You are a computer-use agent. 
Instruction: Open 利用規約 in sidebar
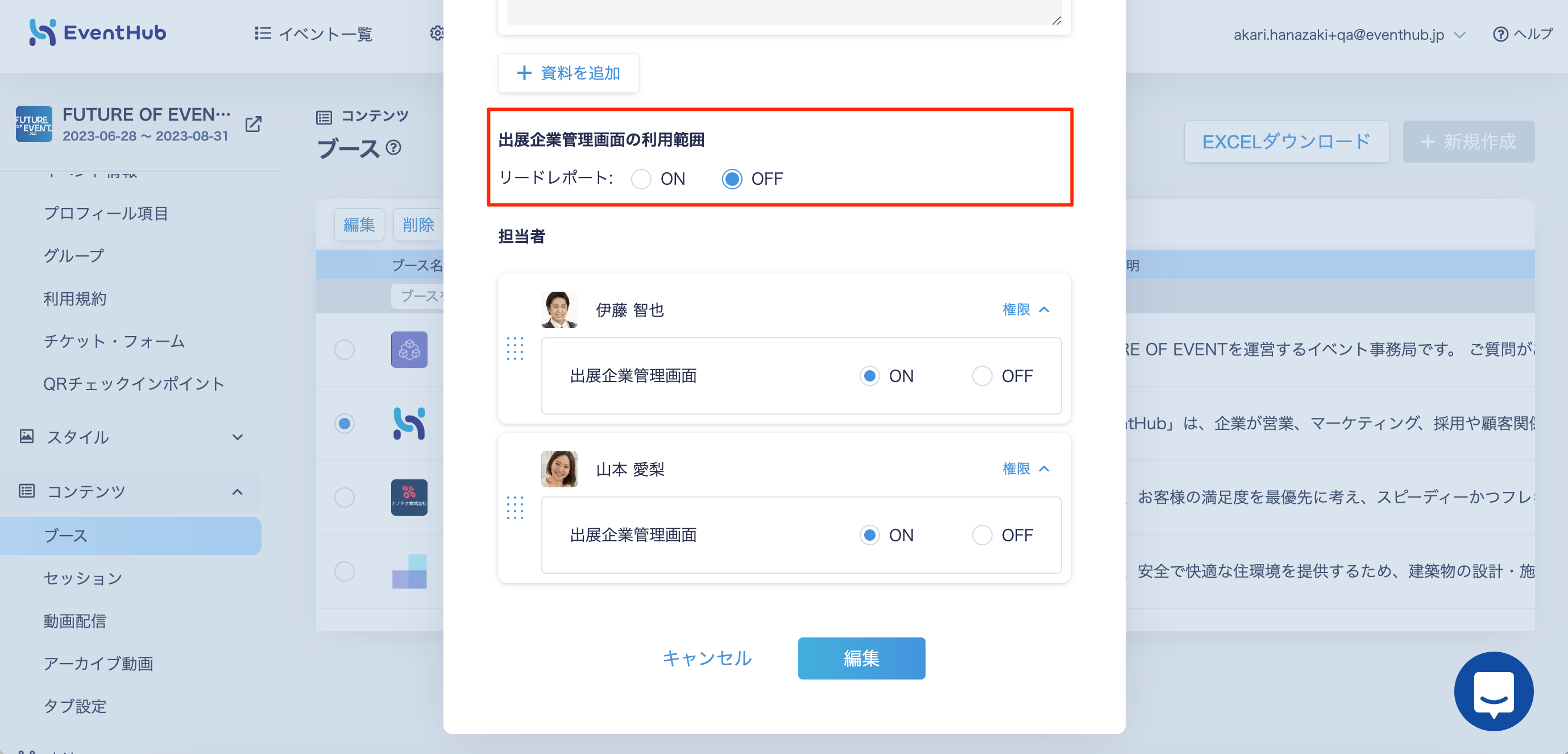[x=75, y=299]
